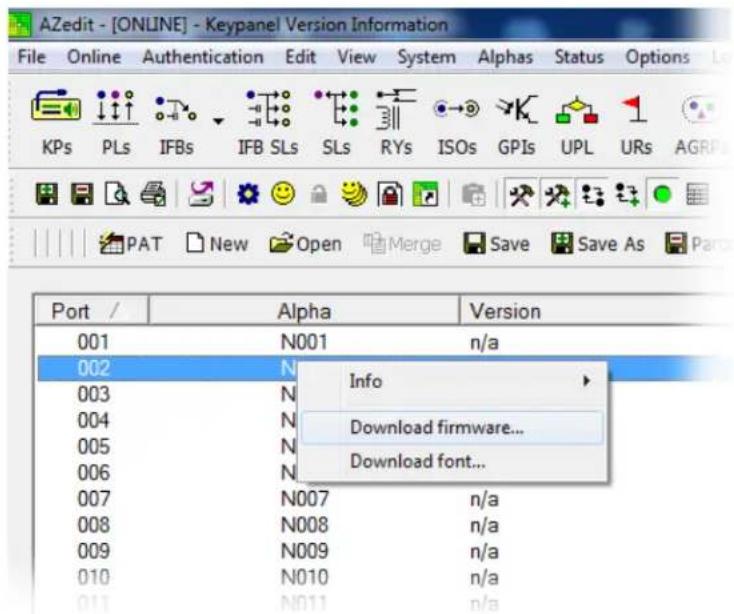Click the New file button
This screenshot has width=734, height=614.
click(216, 243)
